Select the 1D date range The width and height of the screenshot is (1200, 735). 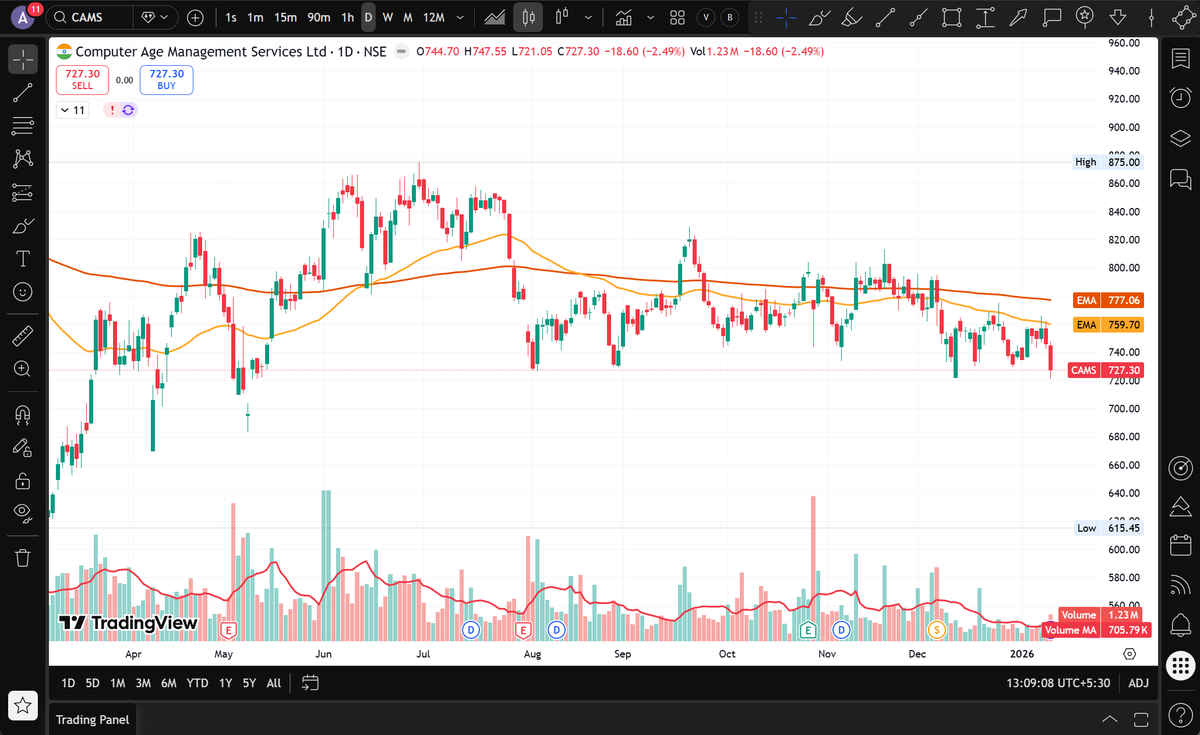[x=68, y=683]
